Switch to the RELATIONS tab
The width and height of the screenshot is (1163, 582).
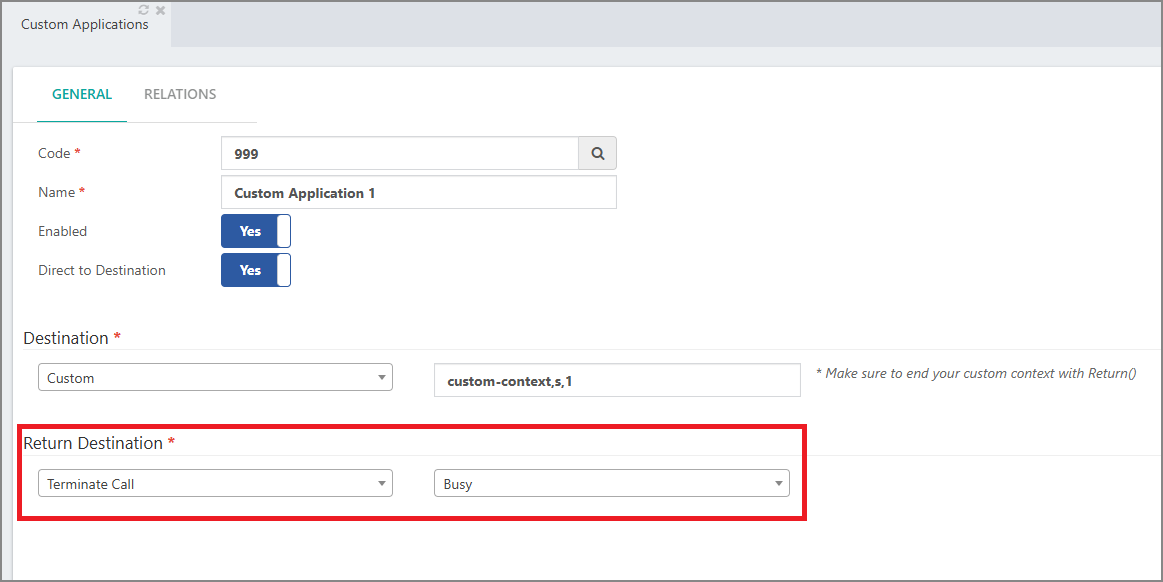180,94
